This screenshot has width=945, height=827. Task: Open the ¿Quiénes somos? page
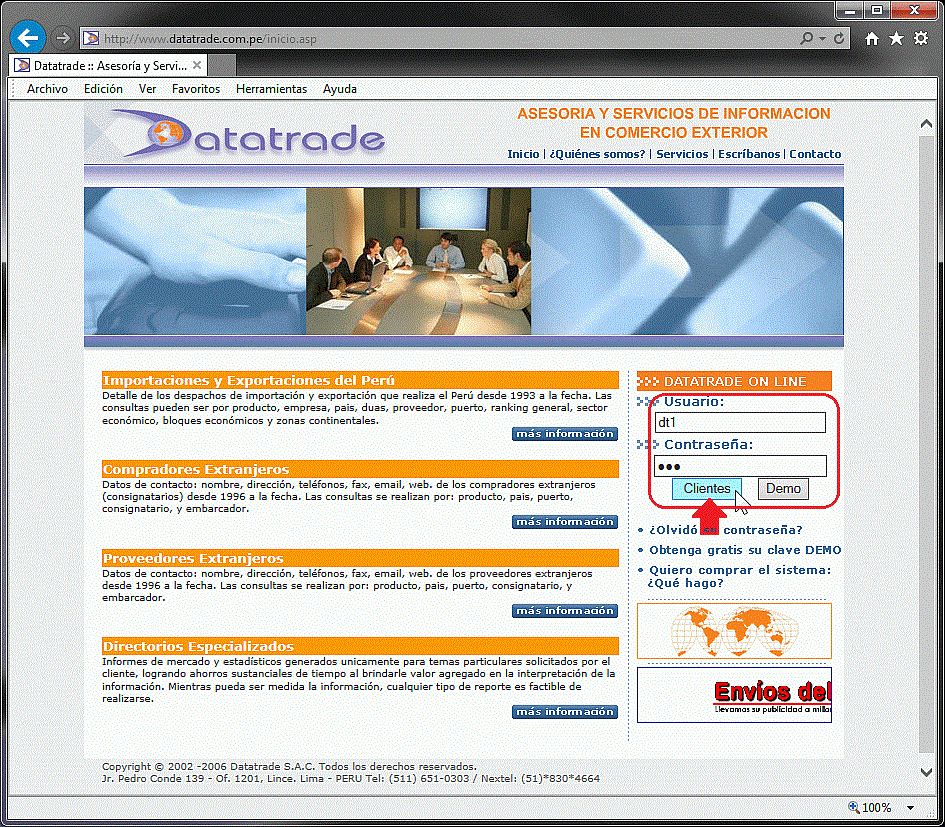597,154
